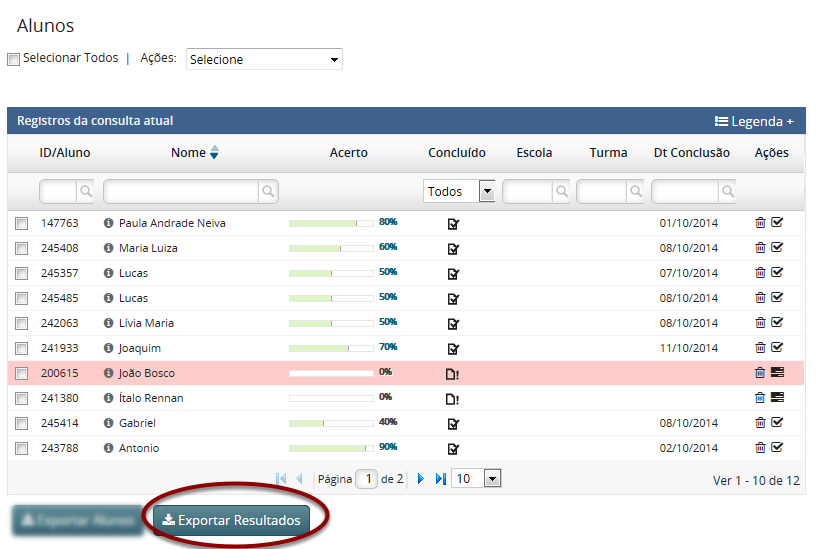Open the Ações Selecione dropdown
This screenshot has height=549, width=816.
point(264,60)
